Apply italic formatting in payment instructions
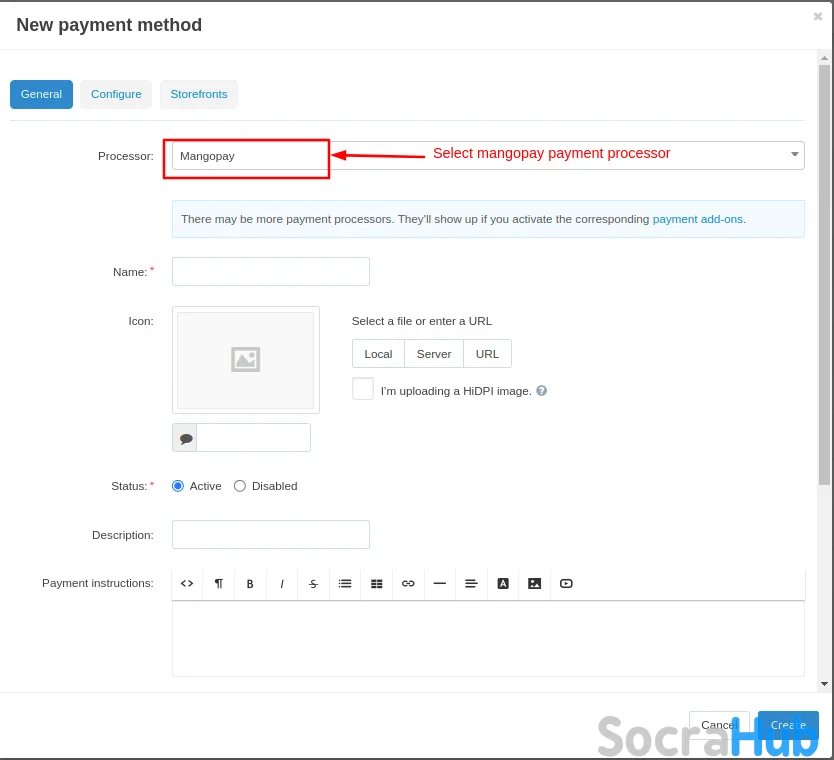The image size is (834, 760). [x=282, y=583]
